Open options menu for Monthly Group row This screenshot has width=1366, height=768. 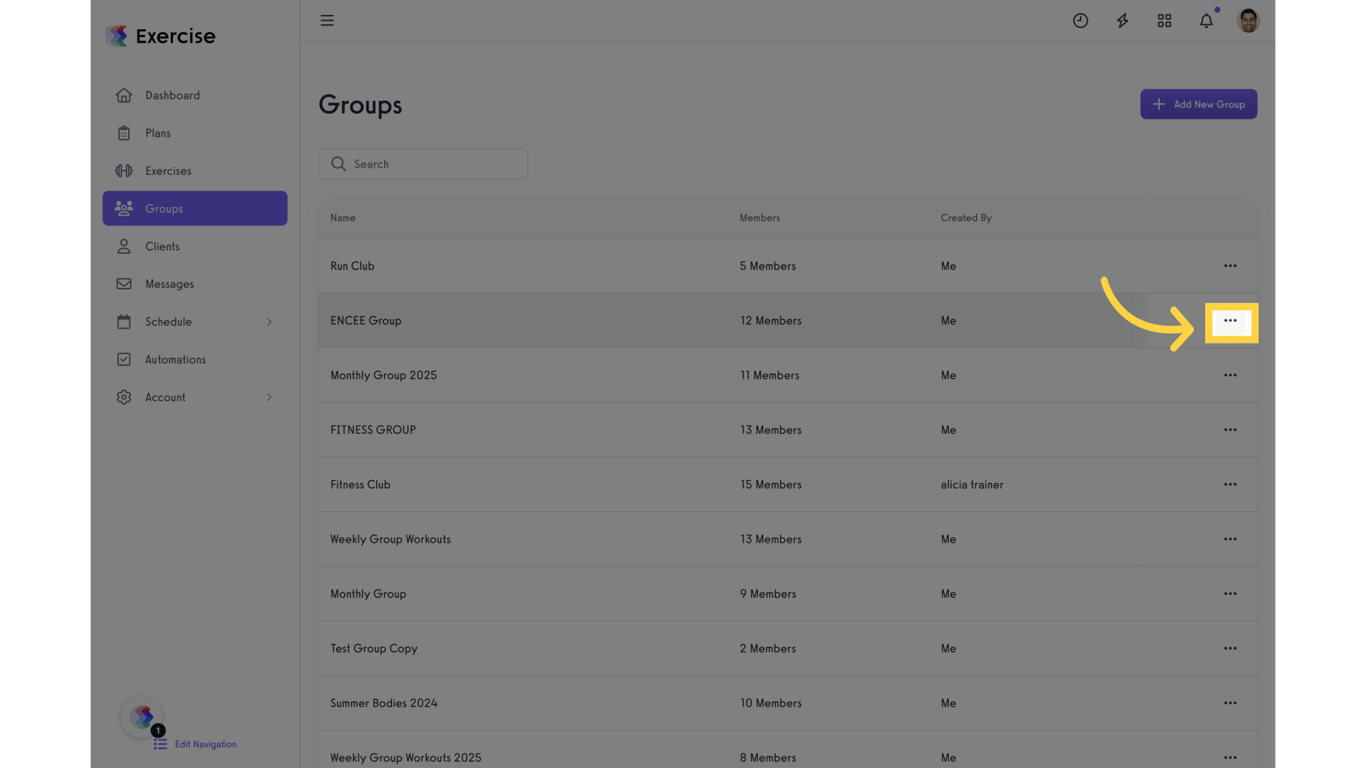[1230, 594]
